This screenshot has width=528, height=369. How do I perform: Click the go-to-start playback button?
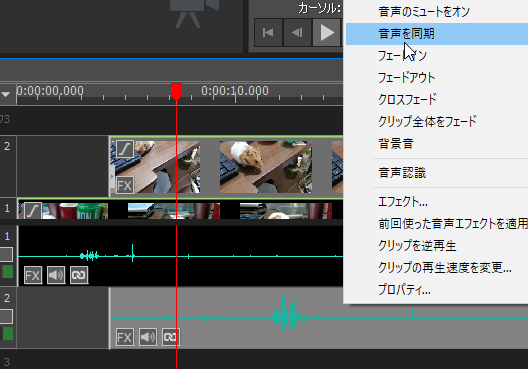tap(268, 33)
